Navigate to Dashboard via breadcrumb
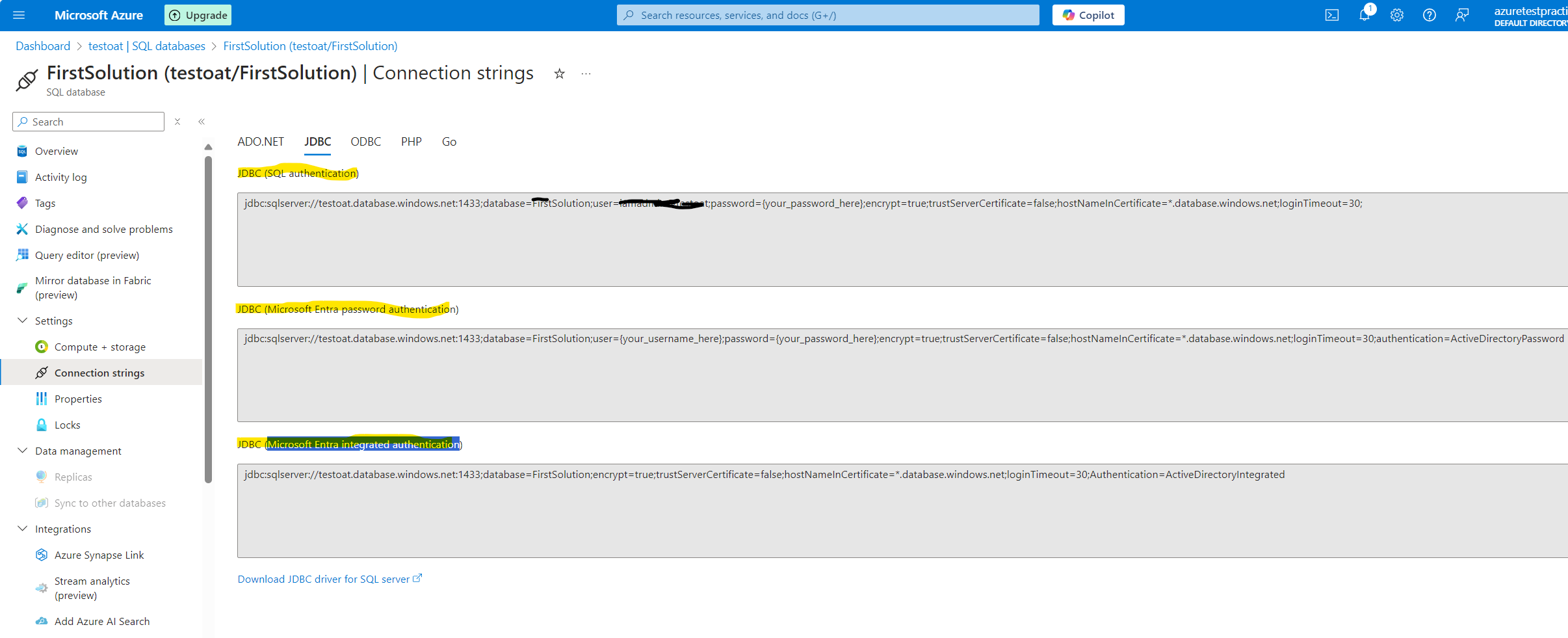1568x638 pixels. coord(43,46)
